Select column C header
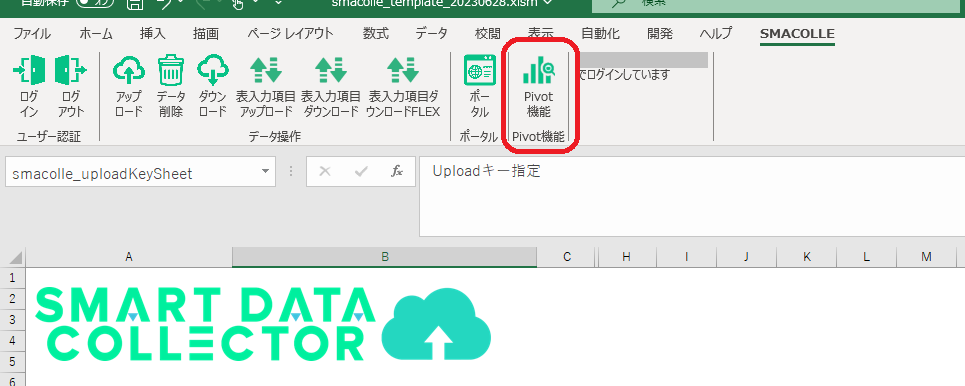Viewport: 965px width, 386px height. click(567, 257)
